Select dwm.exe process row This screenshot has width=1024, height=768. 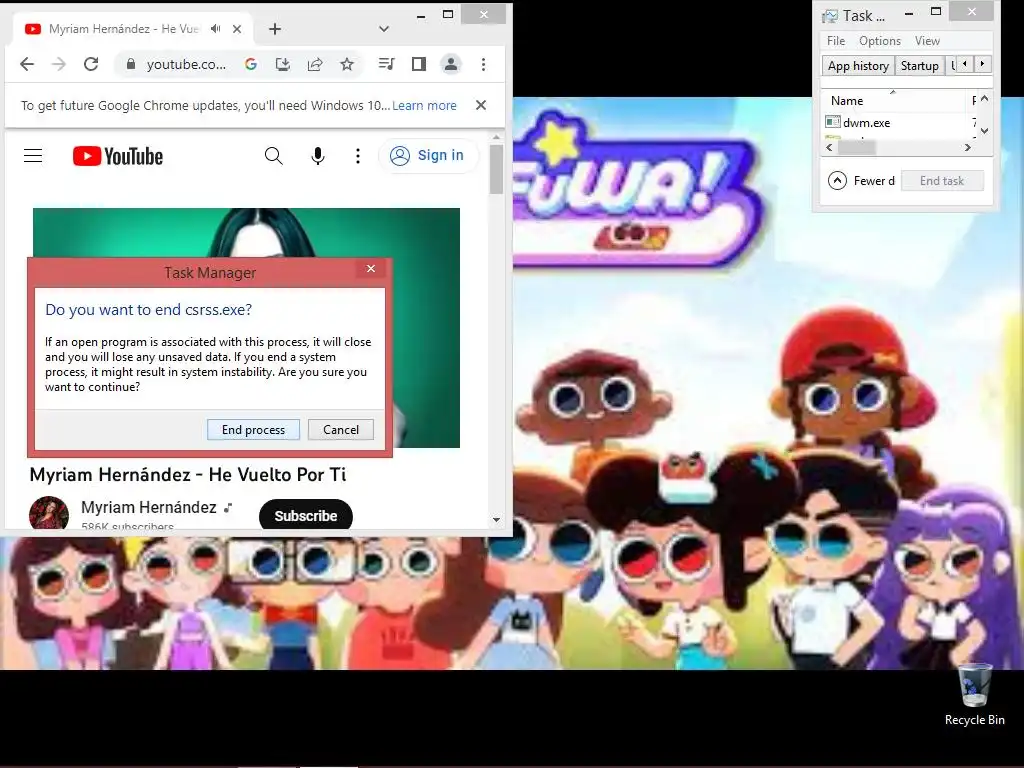899,123
